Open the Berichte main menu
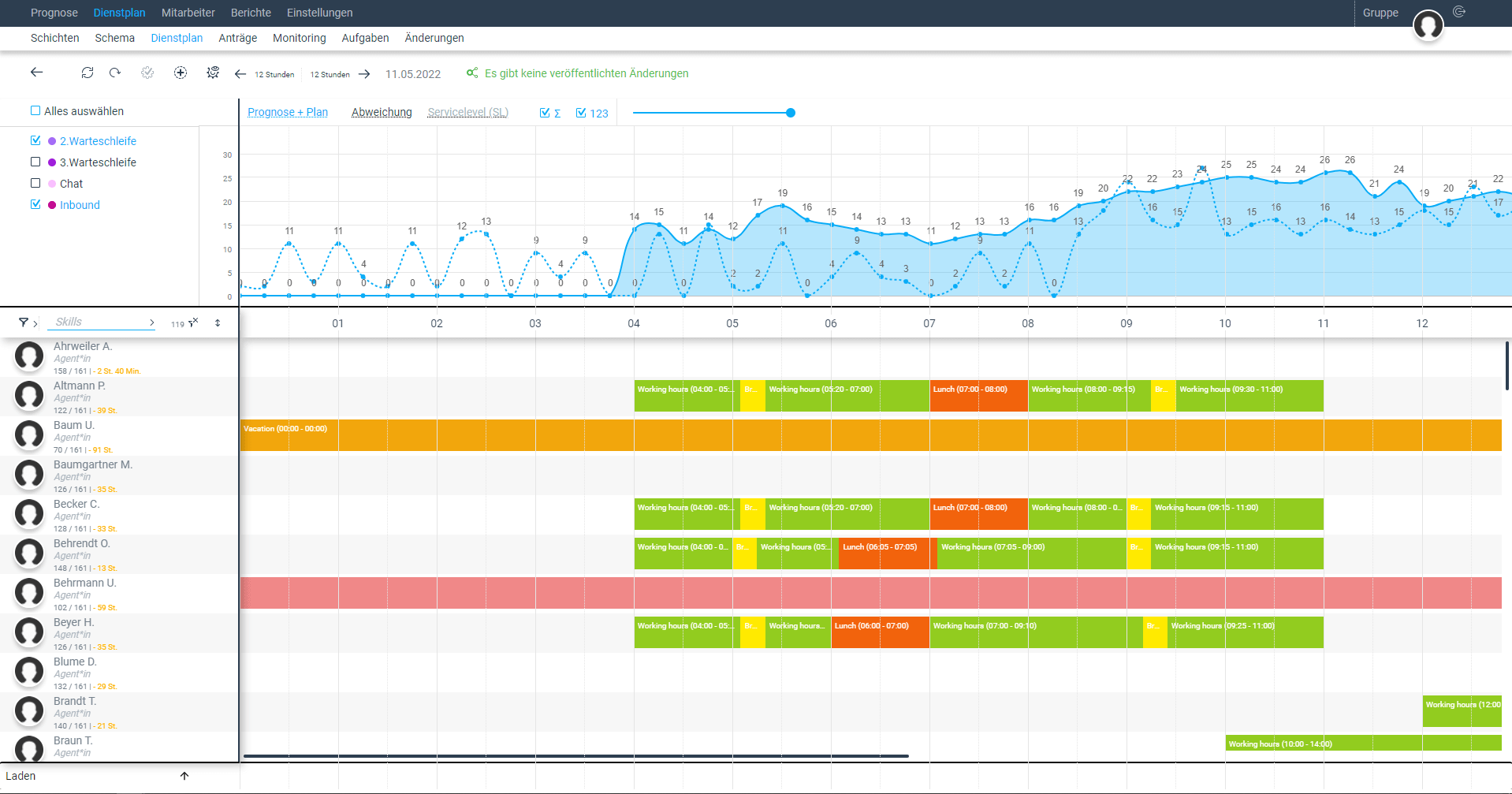Screen dimensions: 1512x794 coord(251,13)
